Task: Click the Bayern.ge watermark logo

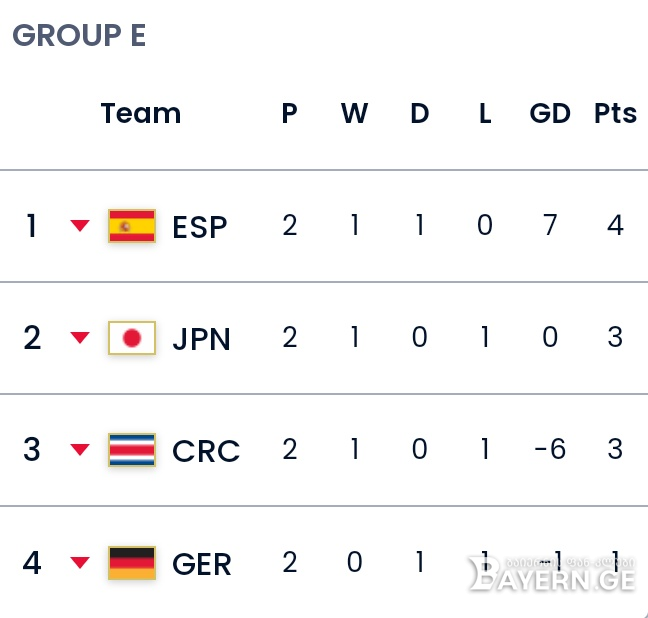Action: click(x=552, y=573)
